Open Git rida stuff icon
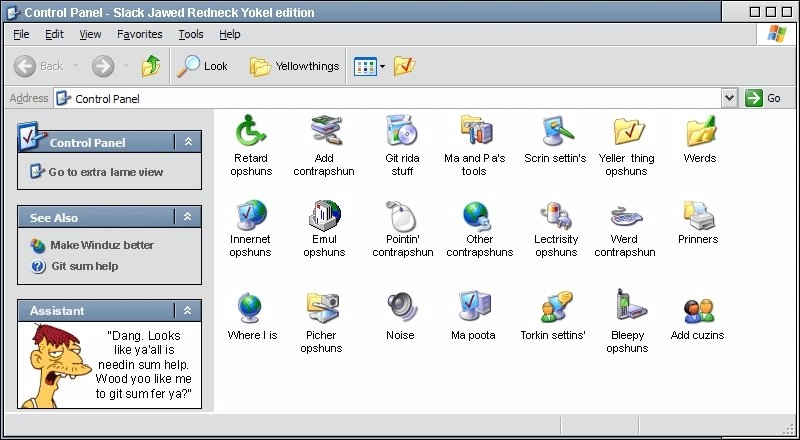The image size is (800, 440). [401, 131]
